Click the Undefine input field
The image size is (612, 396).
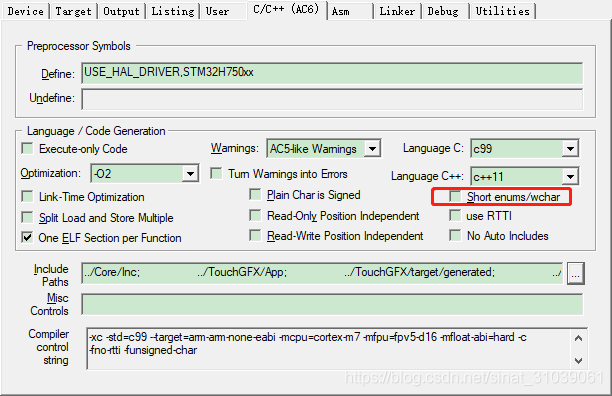pyautogui.click(x=332, y=99)
